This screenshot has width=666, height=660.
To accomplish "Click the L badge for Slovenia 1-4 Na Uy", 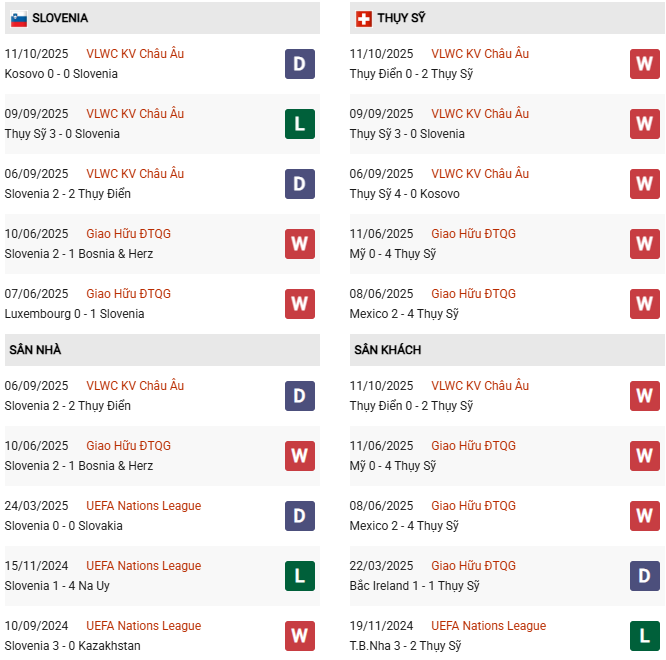I will [299, 576].
